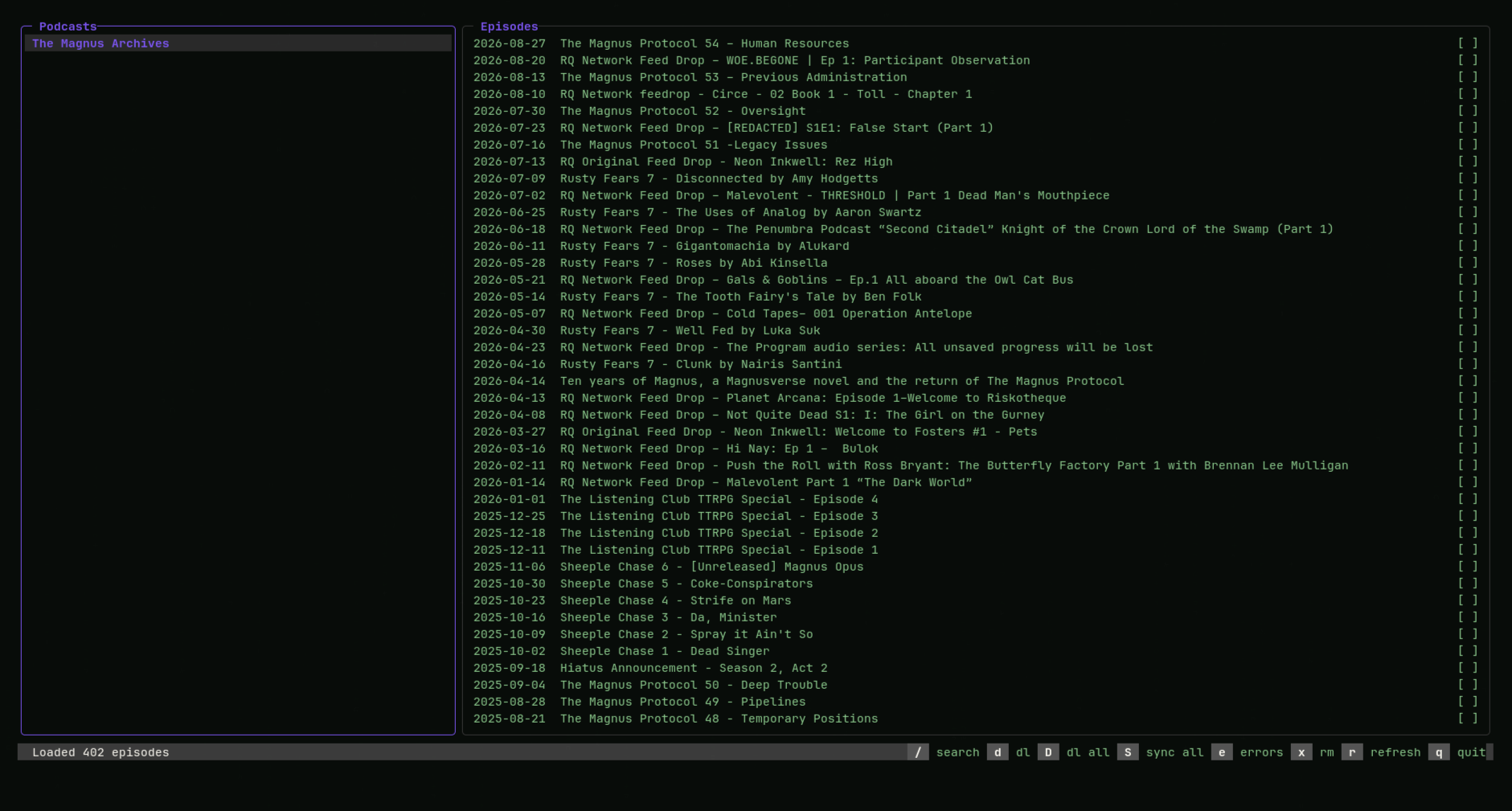Select Rusty Fears 7 Clunk by Nairis Santini
The width and height of the screenshot is (1512, 811).
tap(976, 364)
